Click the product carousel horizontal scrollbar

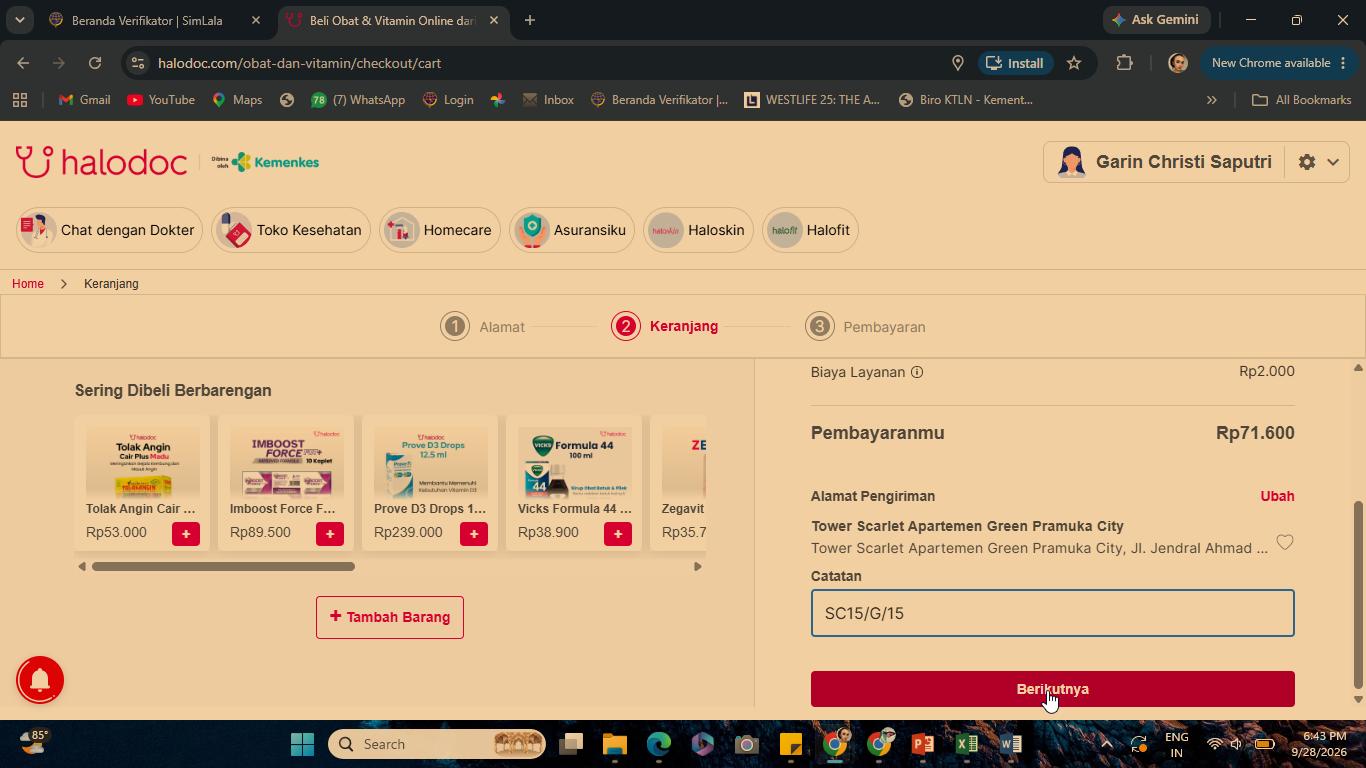click(x=223, y=566)
